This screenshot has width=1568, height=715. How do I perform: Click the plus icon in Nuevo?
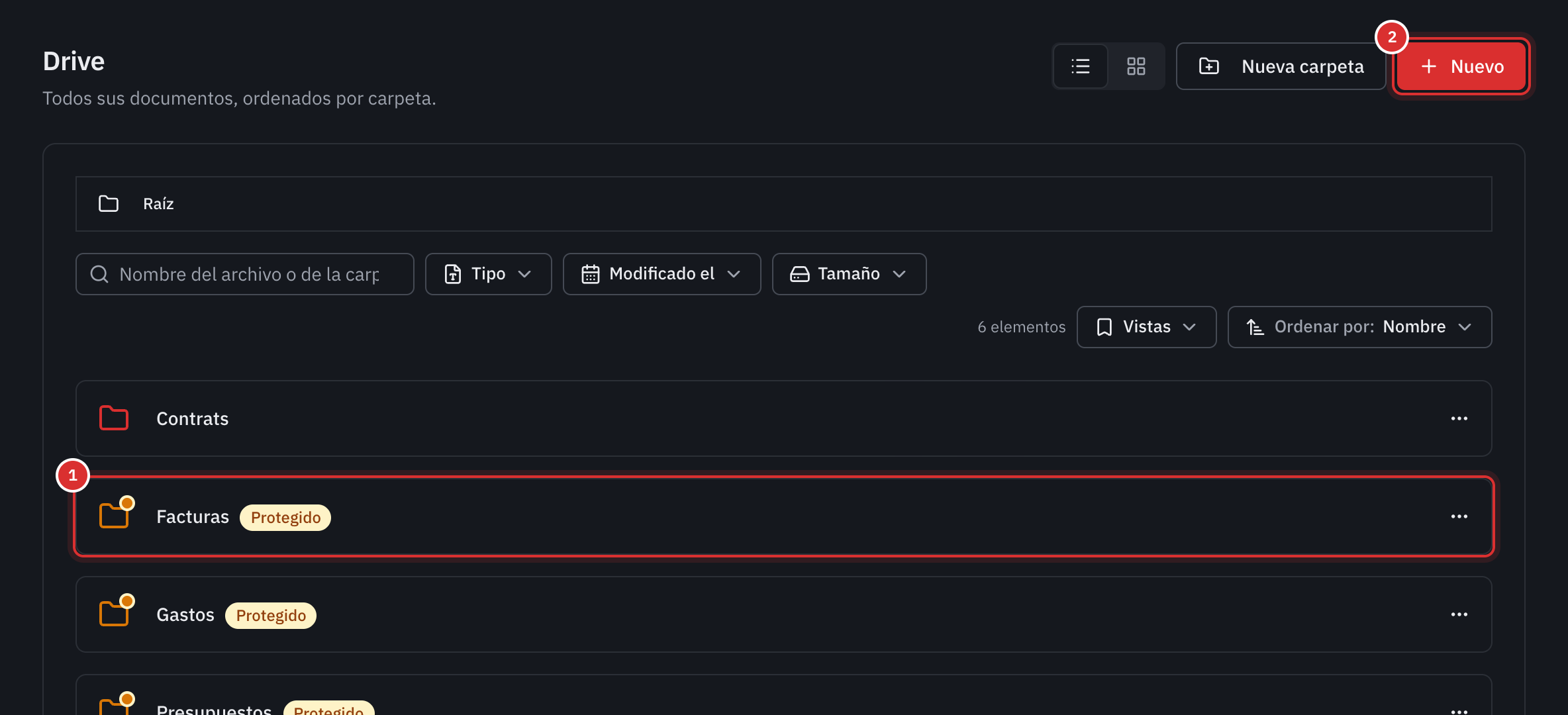click(1429, 66)
